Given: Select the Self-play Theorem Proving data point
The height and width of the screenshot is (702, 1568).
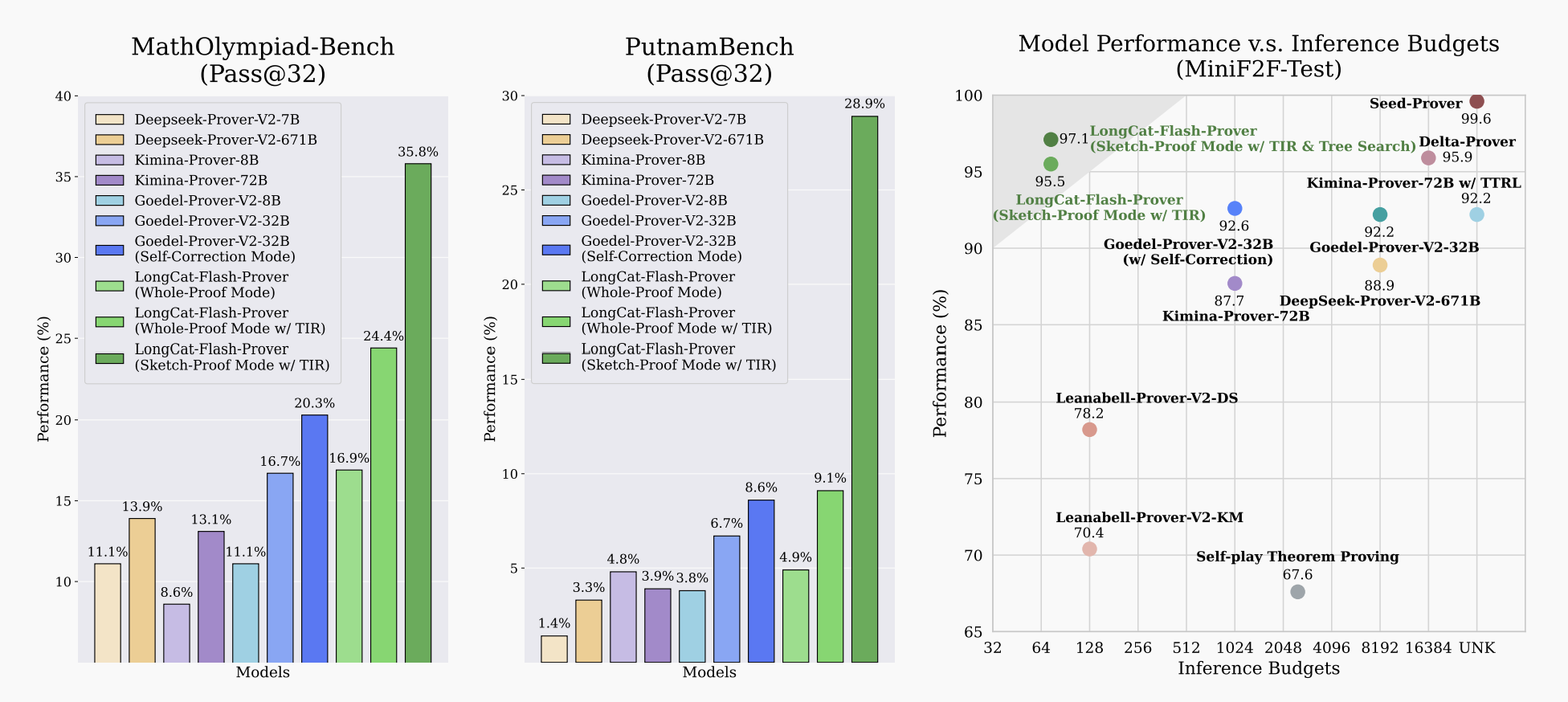Looking at the screenshot, I should (x=1297, y=592).
